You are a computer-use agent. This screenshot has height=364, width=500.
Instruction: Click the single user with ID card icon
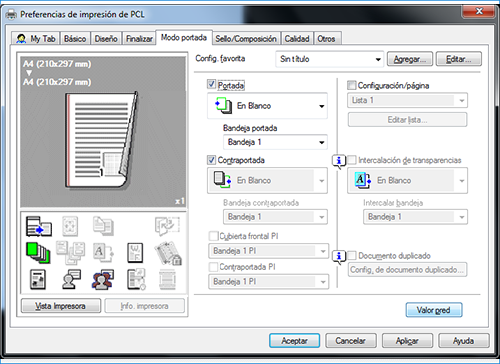71,279
